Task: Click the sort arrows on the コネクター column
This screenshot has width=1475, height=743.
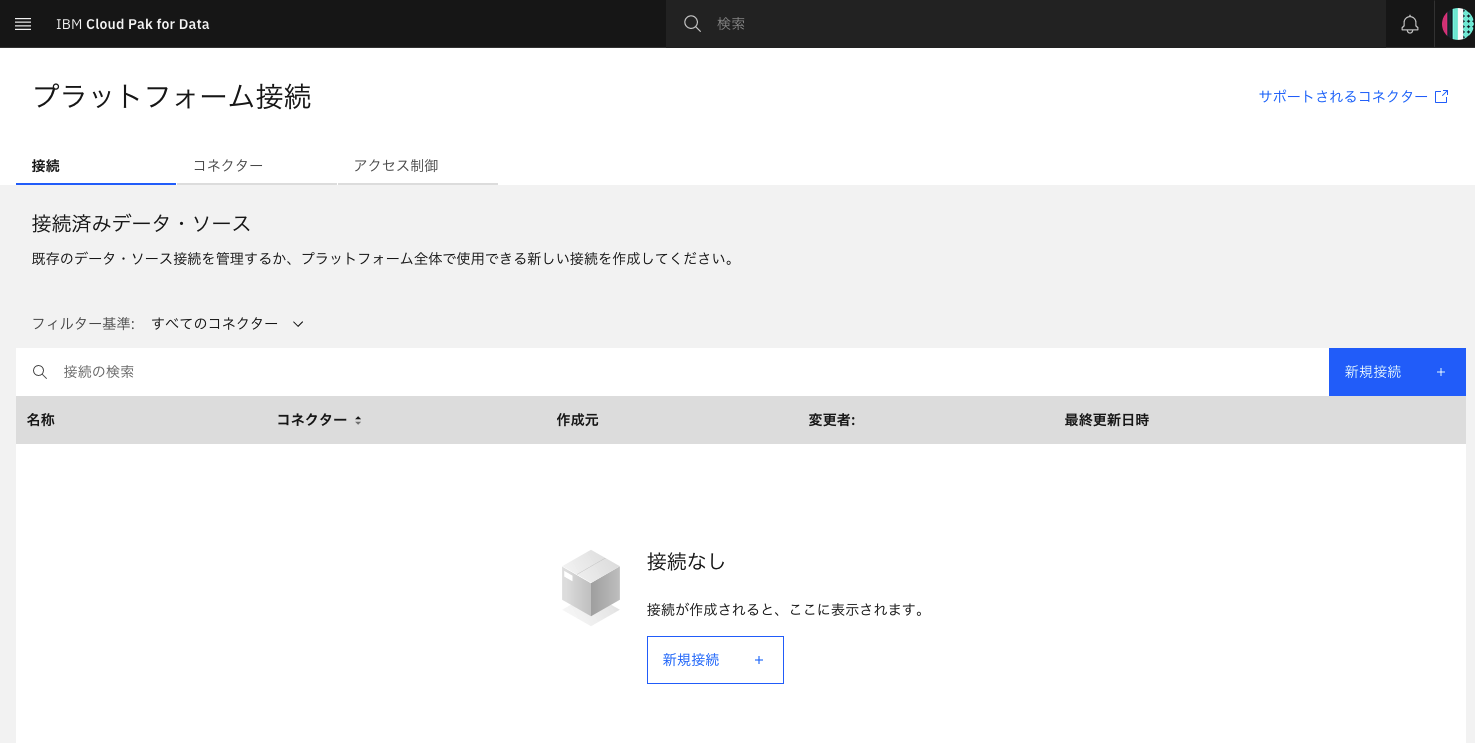Action: [356, 420]
